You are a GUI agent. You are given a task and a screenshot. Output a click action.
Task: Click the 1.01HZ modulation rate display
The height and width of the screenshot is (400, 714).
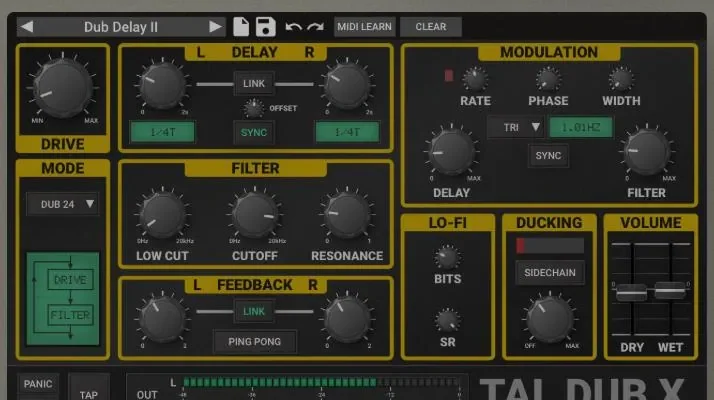click(x=579, y=127)
